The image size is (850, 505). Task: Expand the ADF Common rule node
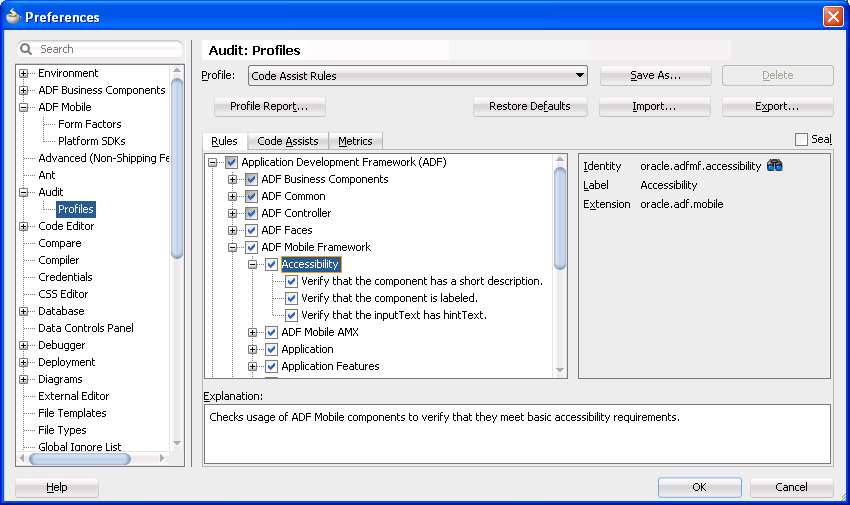click(233, 196)
